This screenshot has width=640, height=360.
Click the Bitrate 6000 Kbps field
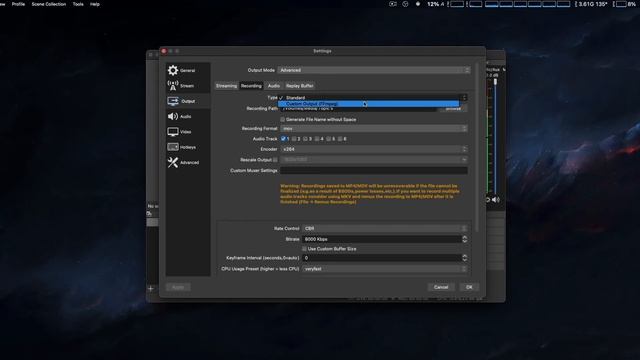click(x=382, y=239)
